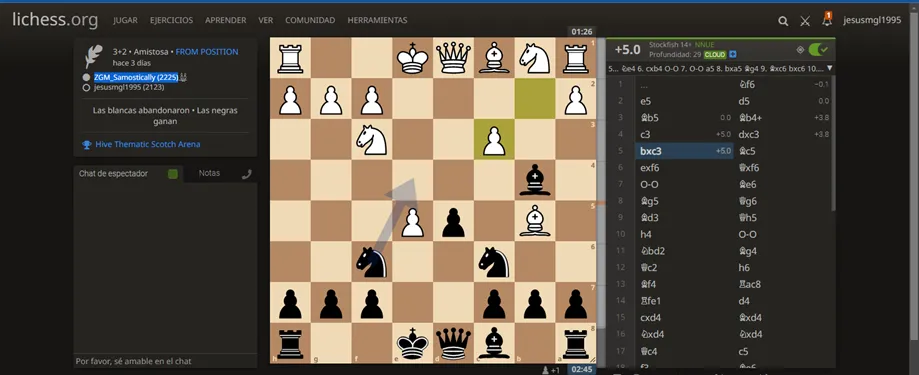Click the bottom clock 02:45

tap(581, 370)
